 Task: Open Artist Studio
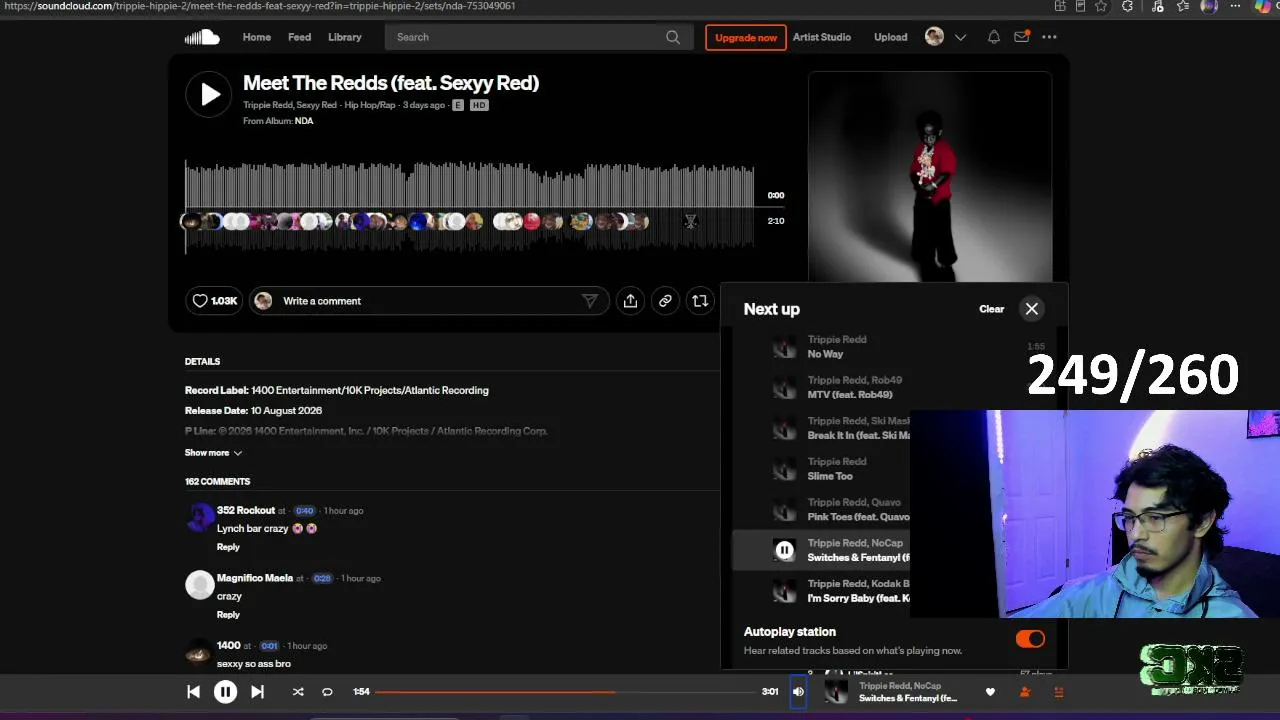tap(822, 37)
